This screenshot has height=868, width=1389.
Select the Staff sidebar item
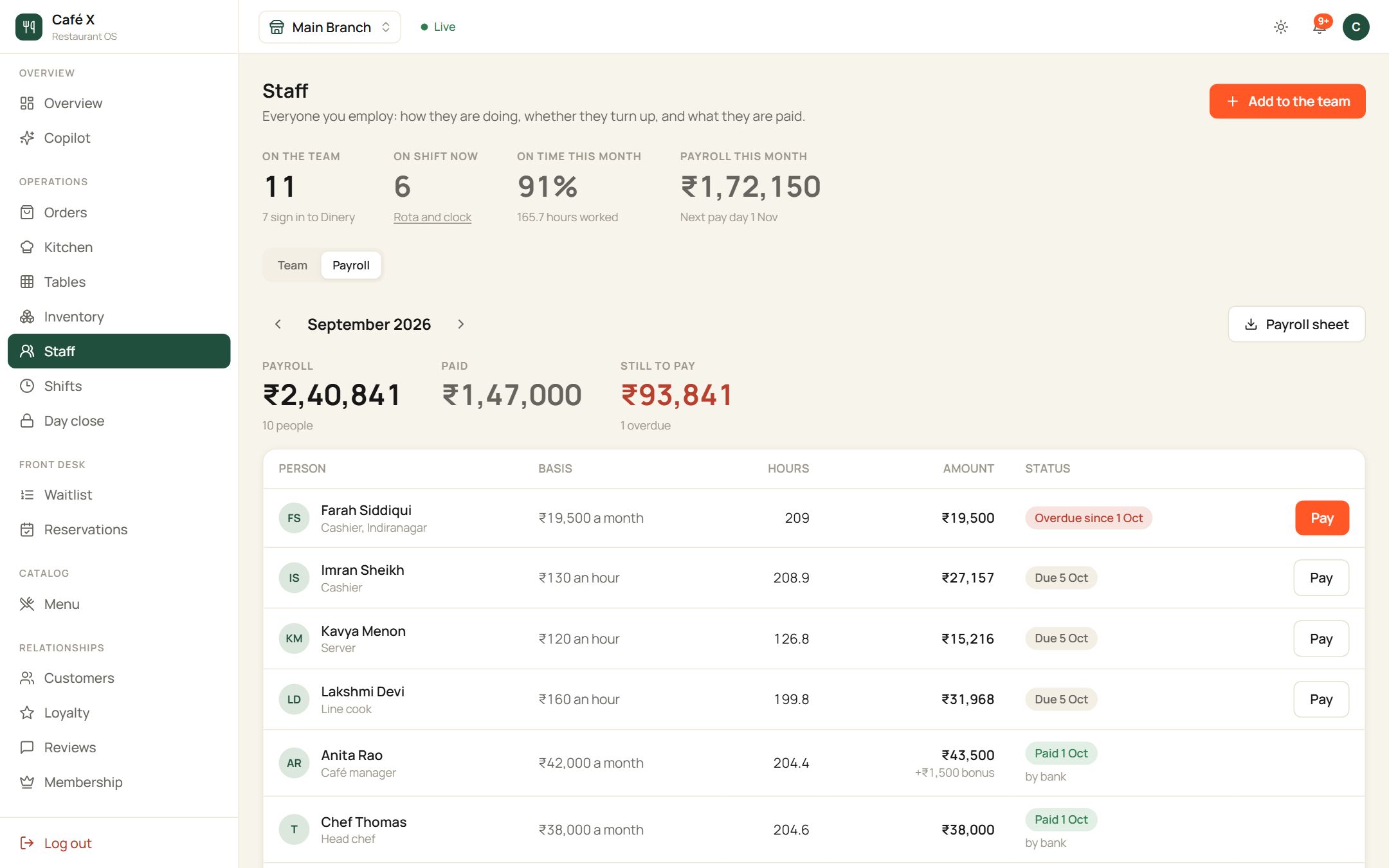(x=119, y=351)
